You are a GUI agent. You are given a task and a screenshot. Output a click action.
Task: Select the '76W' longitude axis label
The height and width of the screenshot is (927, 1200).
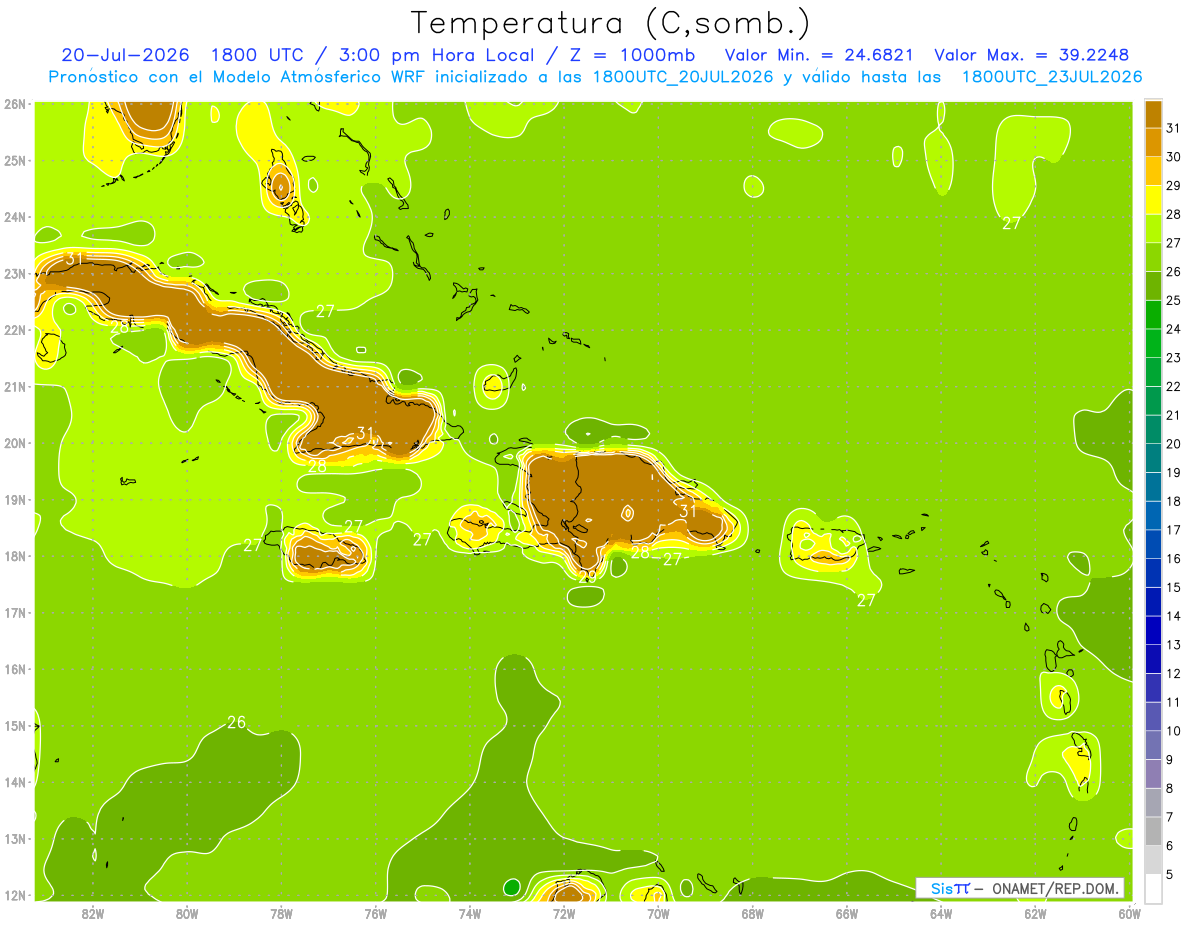[375, 913]
